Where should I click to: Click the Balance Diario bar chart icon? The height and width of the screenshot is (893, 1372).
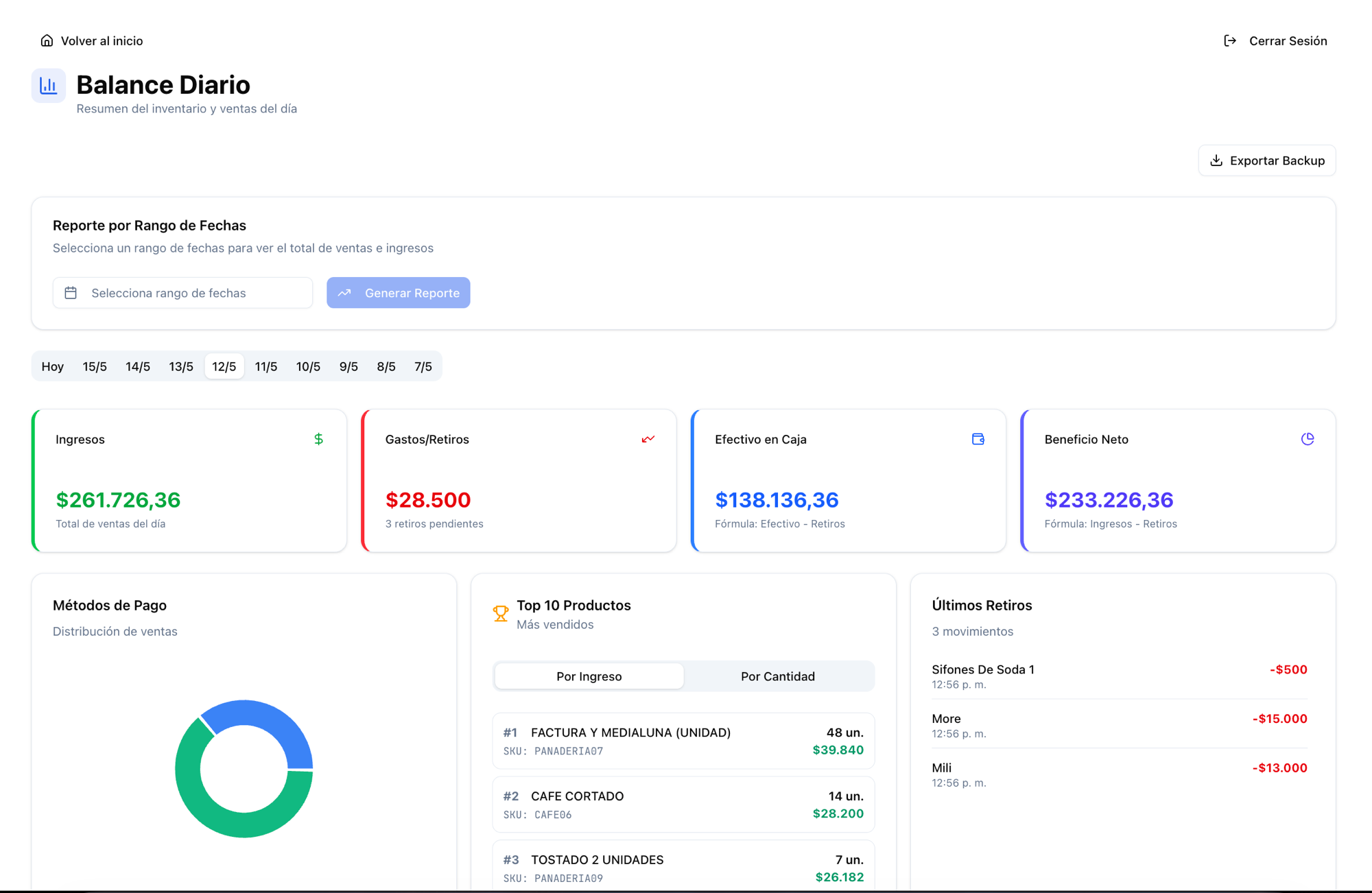click(48, 86)
